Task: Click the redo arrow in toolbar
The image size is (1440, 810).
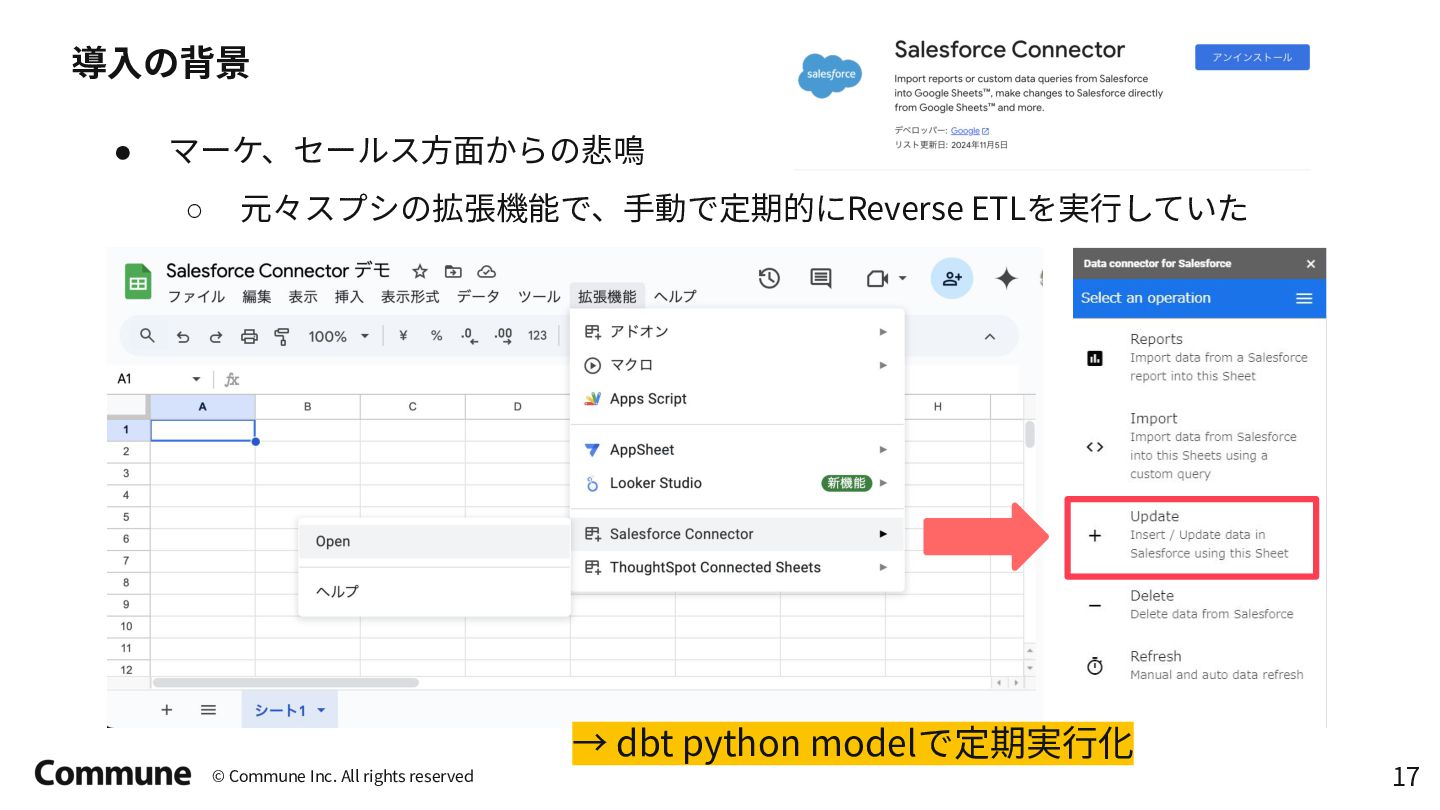Action: pos(215,337)
